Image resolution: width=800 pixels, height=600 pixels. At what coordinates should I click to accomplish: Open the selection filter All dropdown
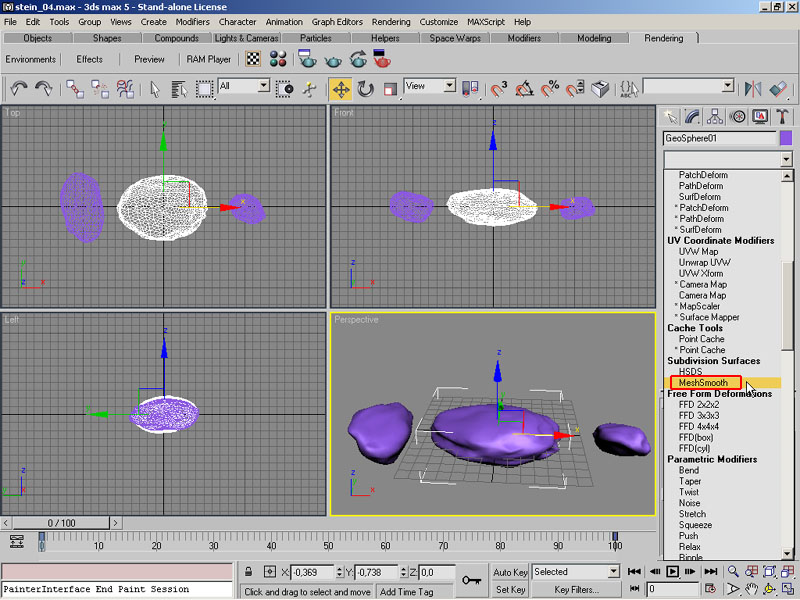click(264, 87)
